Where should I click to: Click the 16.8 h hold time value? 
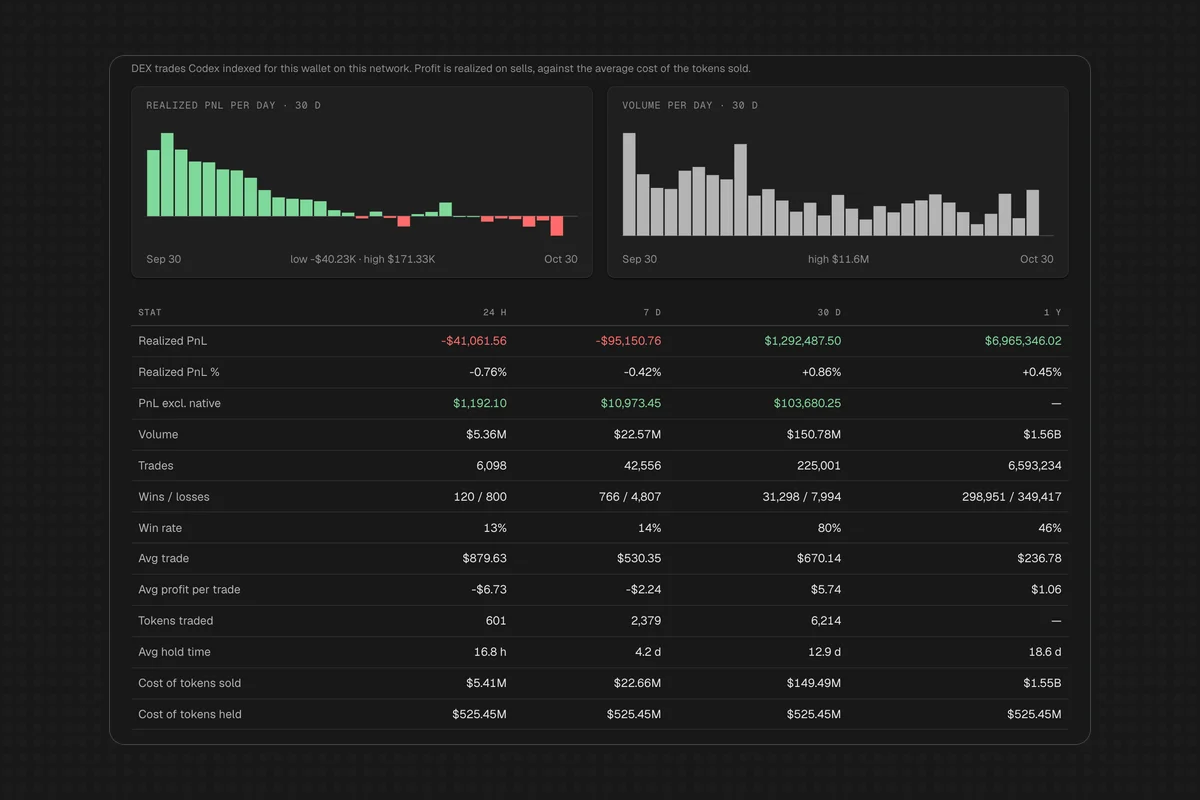488,651
